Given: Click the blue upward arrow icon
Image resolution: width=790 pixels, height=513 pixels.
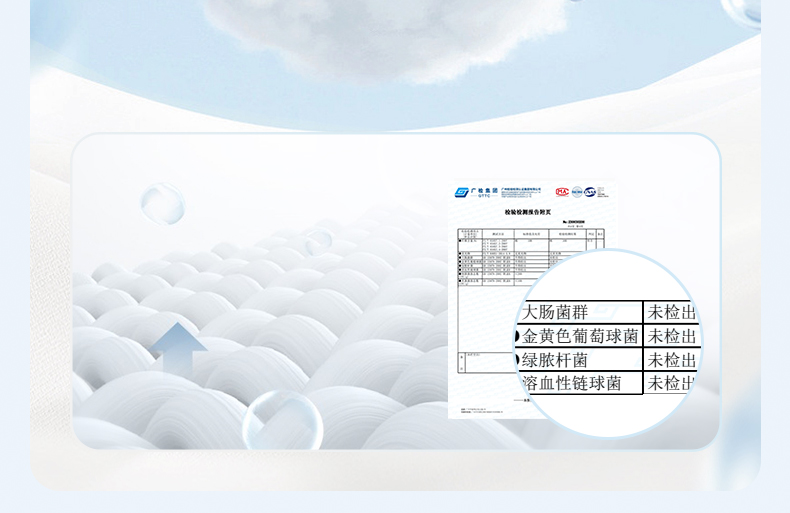Looking at the screenshot, I should point(177,348).
